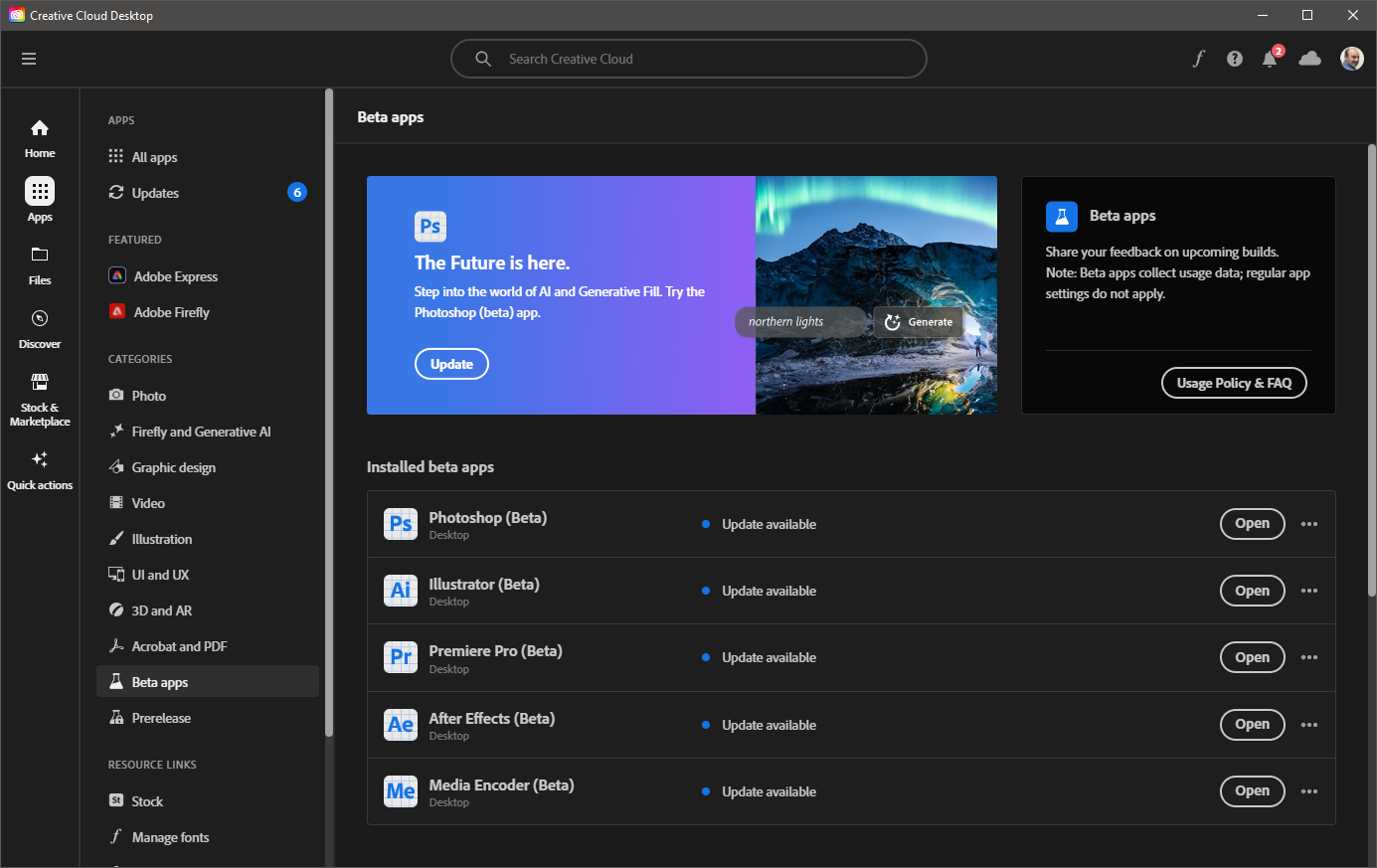Screen dimensions: 1377x868
Task: Open more options for Media Encoder (Beta)
Action: [x=1309, y=790]
